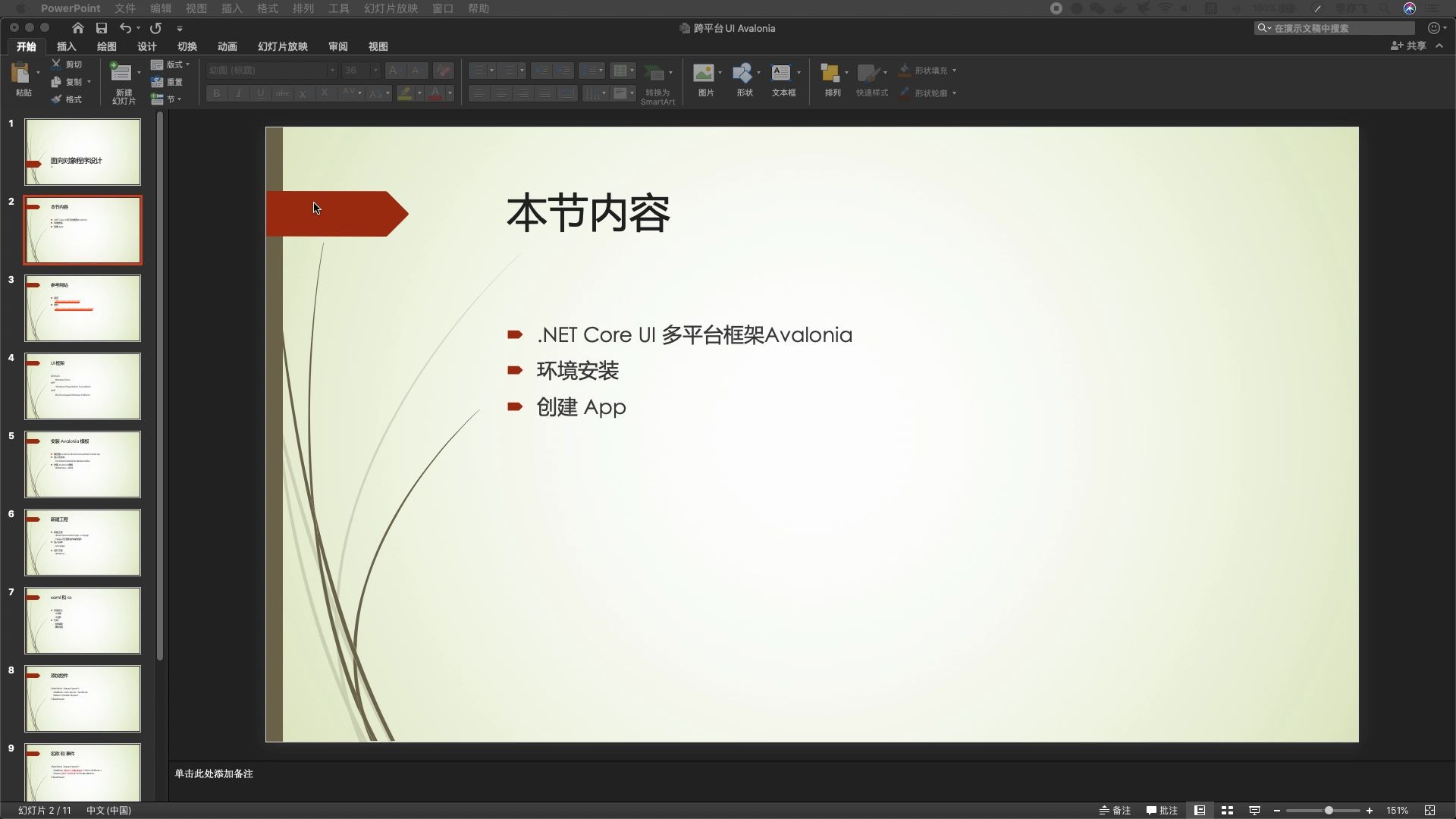1456x819 pixels.
Task: Click the red font color swatch
Action: [x=435, y=93]
